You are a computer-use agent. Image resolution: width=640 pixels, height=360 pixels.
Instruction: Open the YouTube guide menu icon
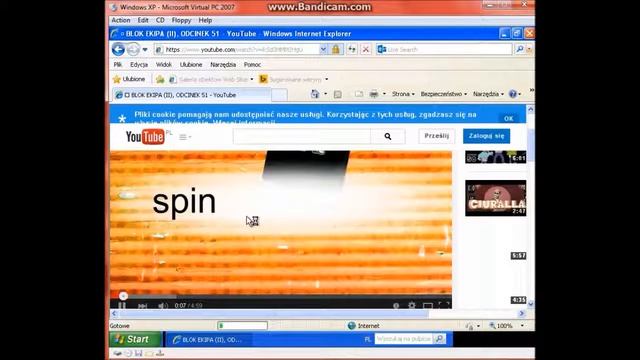point(184,137)
